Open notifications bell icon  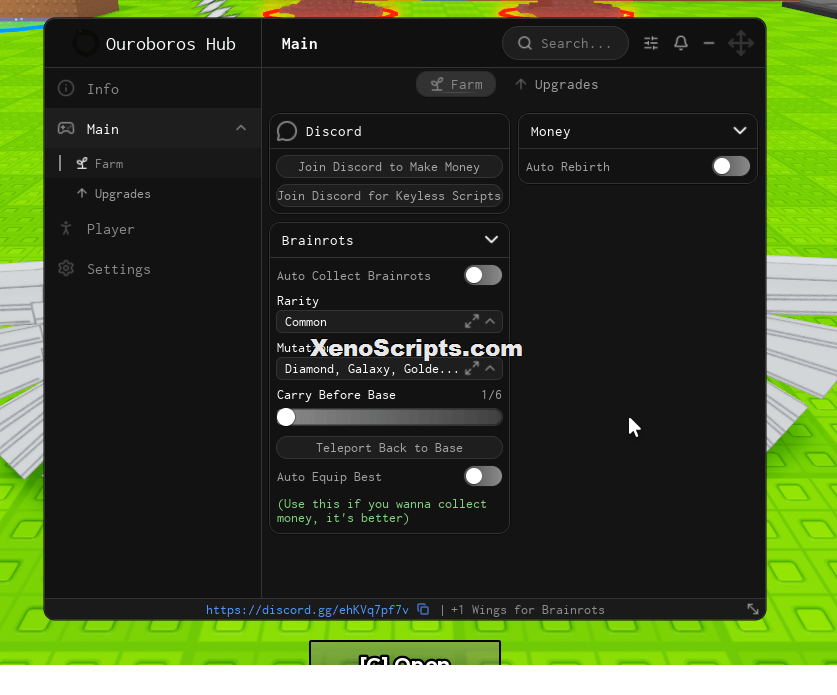pos(681,43)
